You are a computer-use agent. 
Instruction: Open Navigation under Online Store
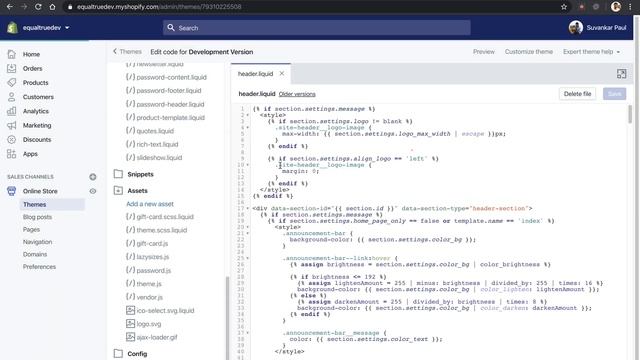(37, 242)
